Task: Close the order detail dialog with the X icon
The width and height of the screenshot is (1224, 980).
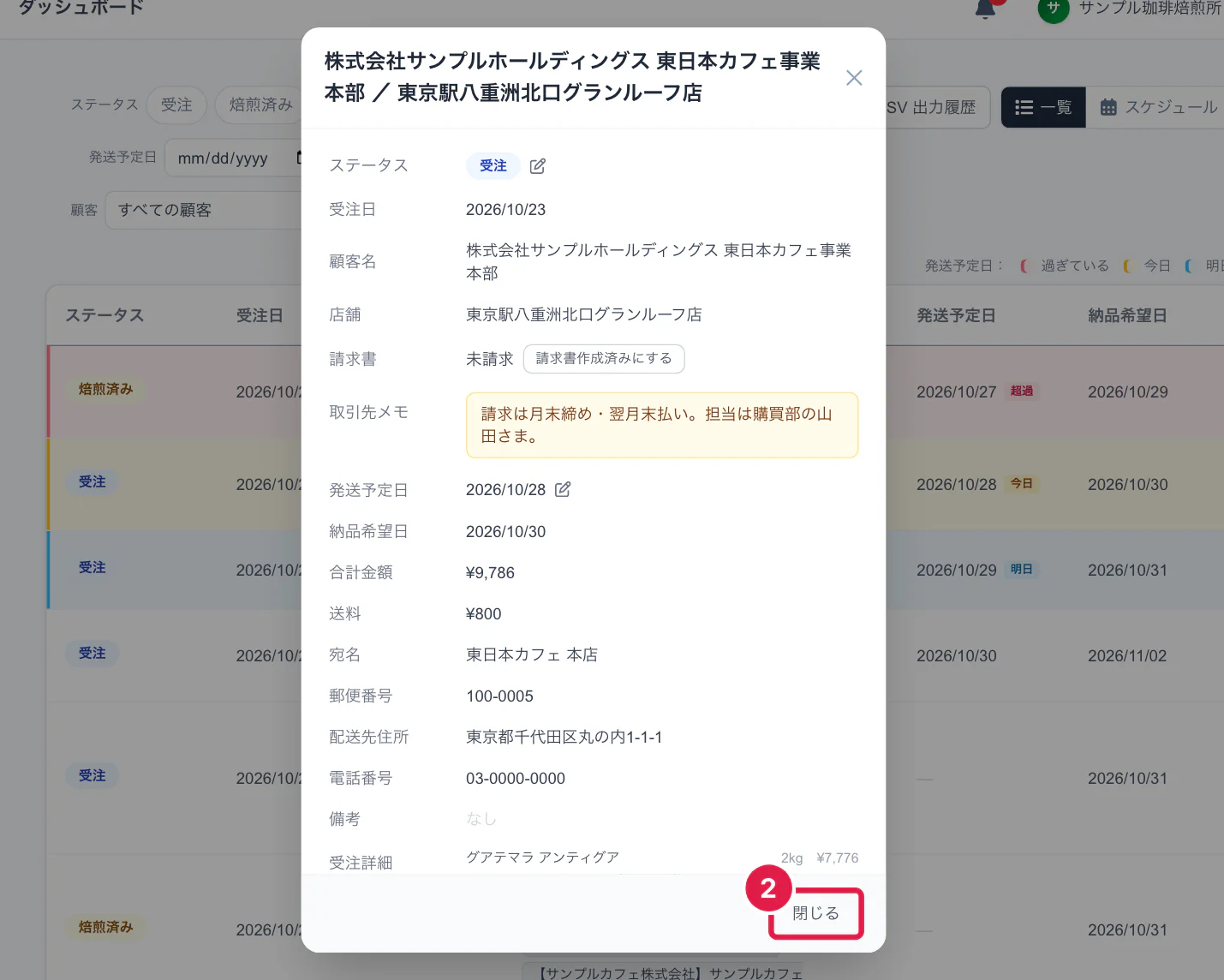Action: coord(854,78)
